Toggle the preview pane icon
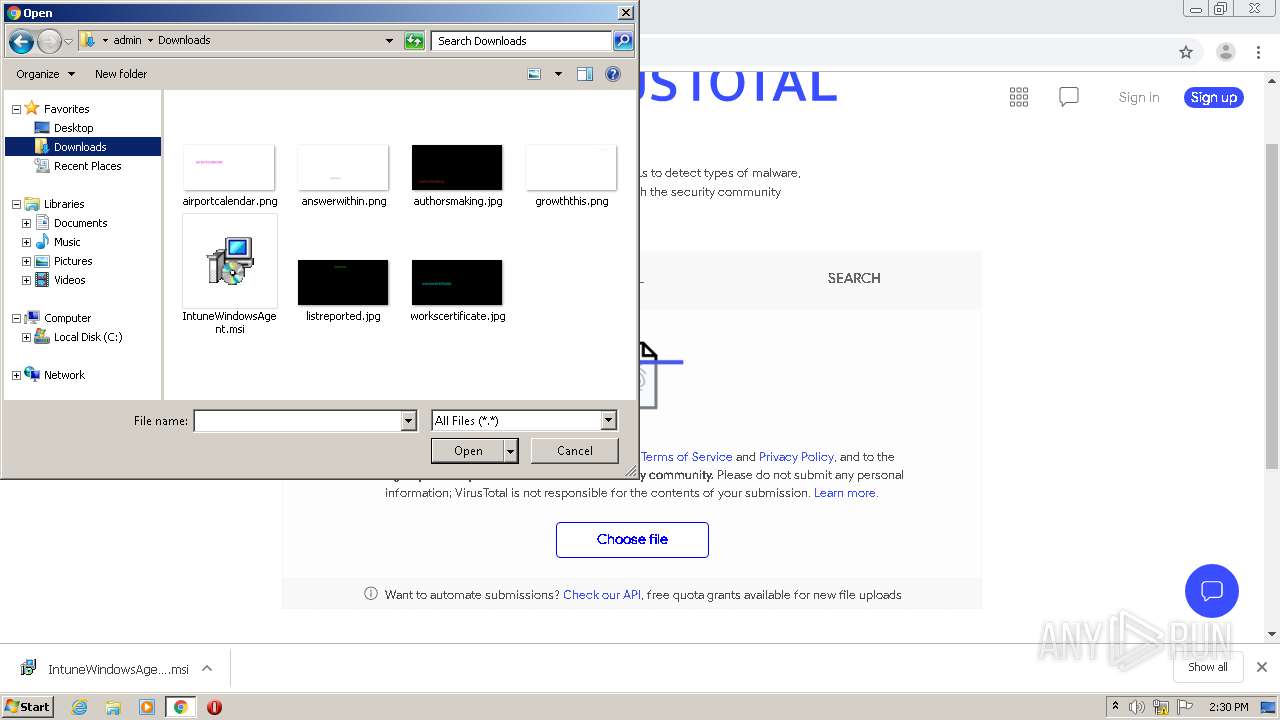The image size is (1280, 720). pyautogui.click(x=585, y=74)
